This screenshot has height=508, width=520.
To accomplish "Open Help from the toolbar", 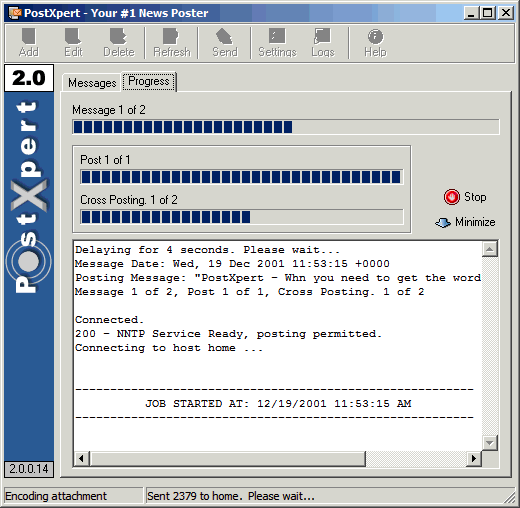I will pyautogui.click(x=375, y=43).
